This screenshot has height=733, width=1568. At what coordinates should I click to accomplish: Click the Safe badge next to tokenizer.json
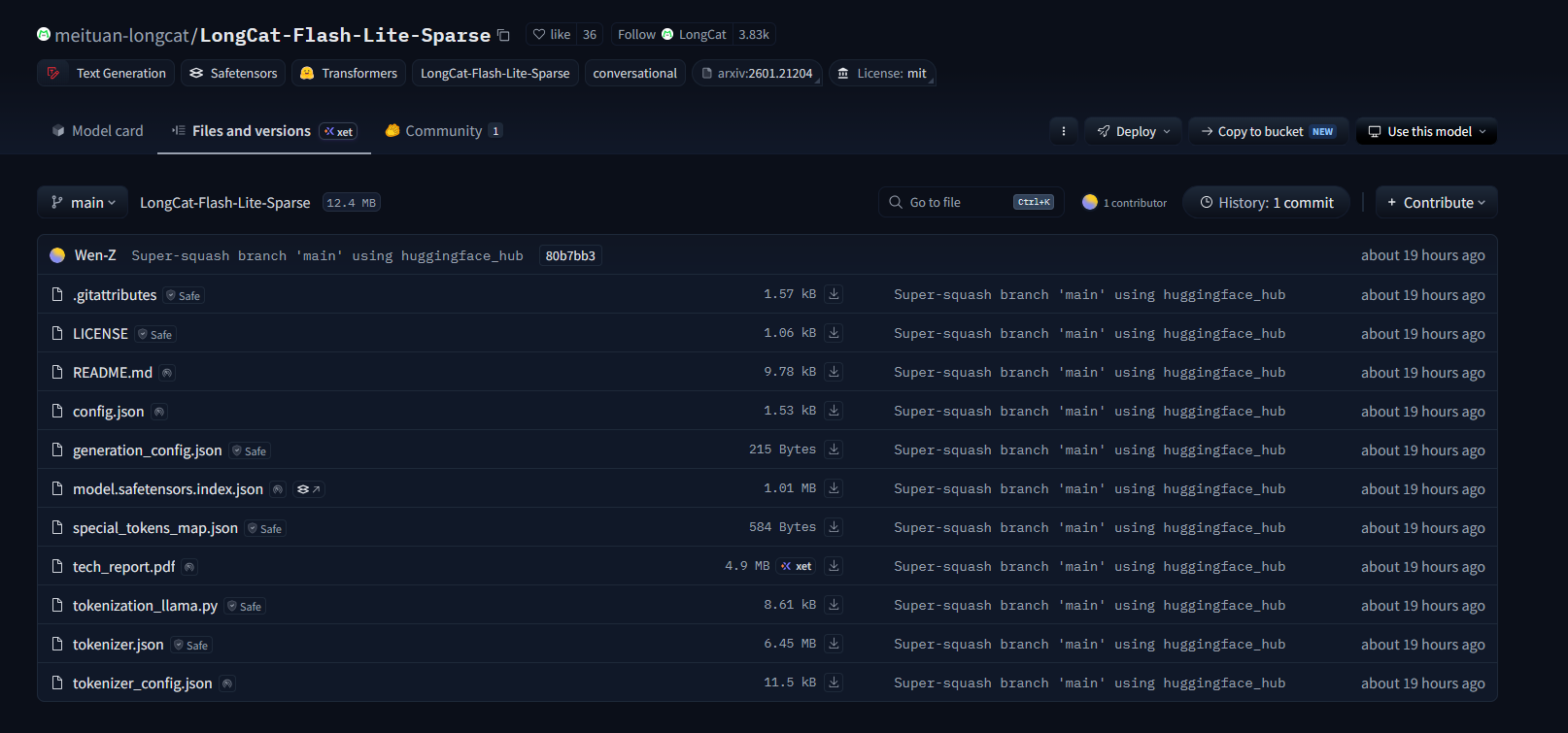pyautogui.click(x=191, y=645)
